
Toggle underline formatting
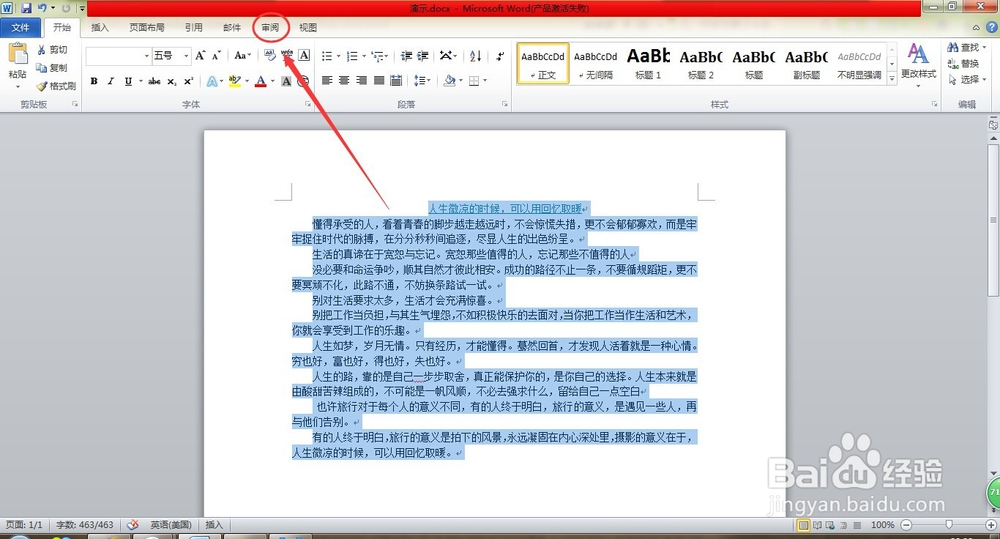tap(128, 81)
